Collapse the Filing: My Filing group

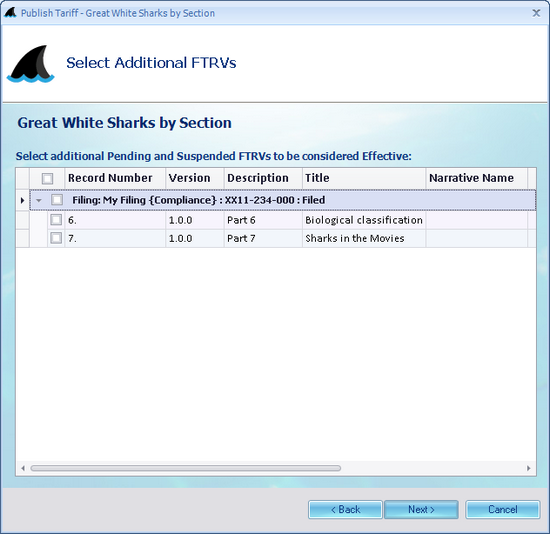tap(39, 200)
